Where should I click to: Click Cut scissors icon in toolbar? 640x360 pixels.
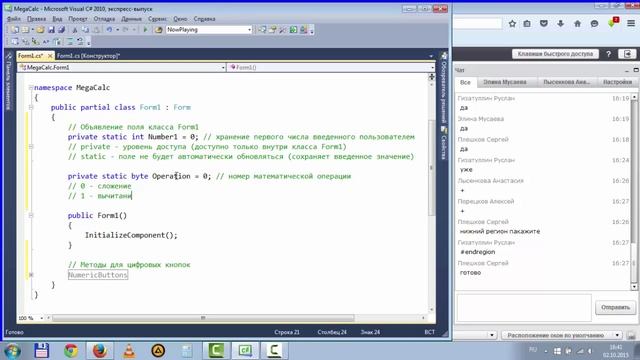pyautogui.click(x=75, y=30)
